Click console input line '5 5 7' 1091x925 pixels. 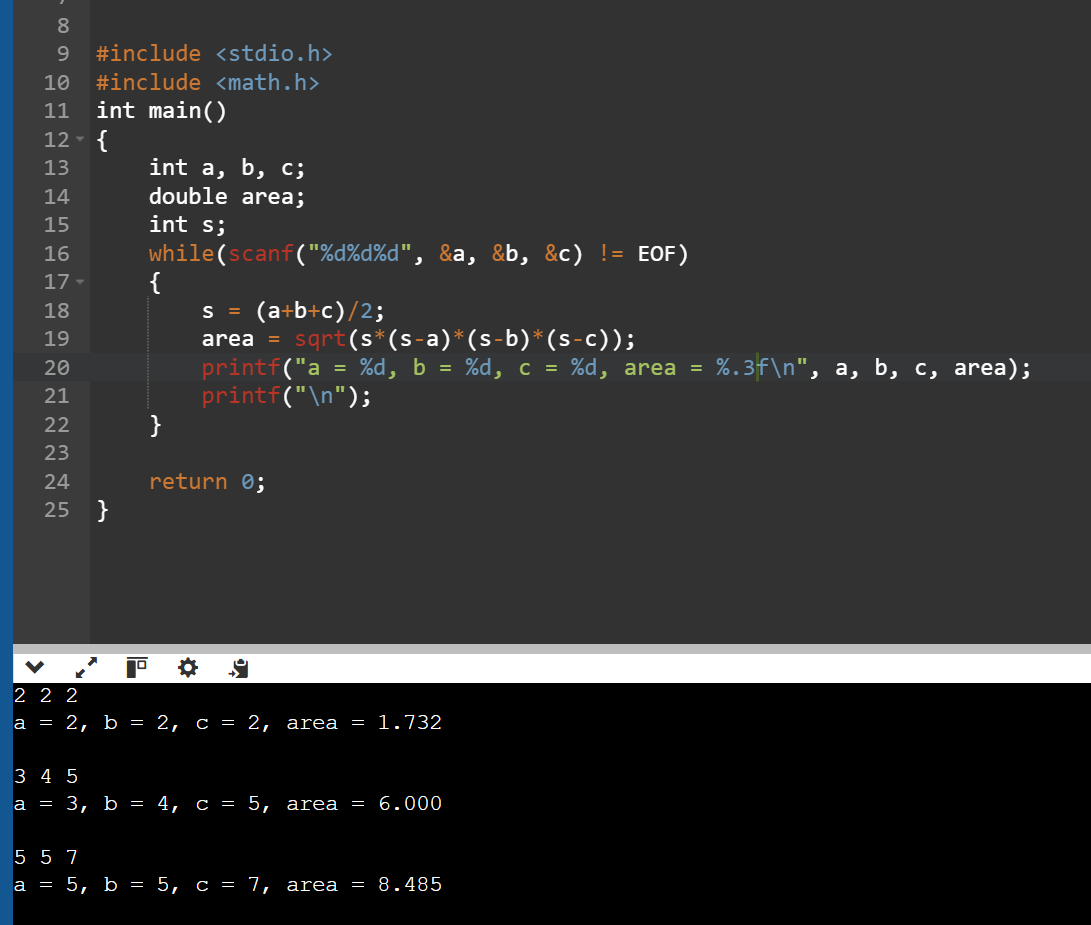[x=46, y=857]
